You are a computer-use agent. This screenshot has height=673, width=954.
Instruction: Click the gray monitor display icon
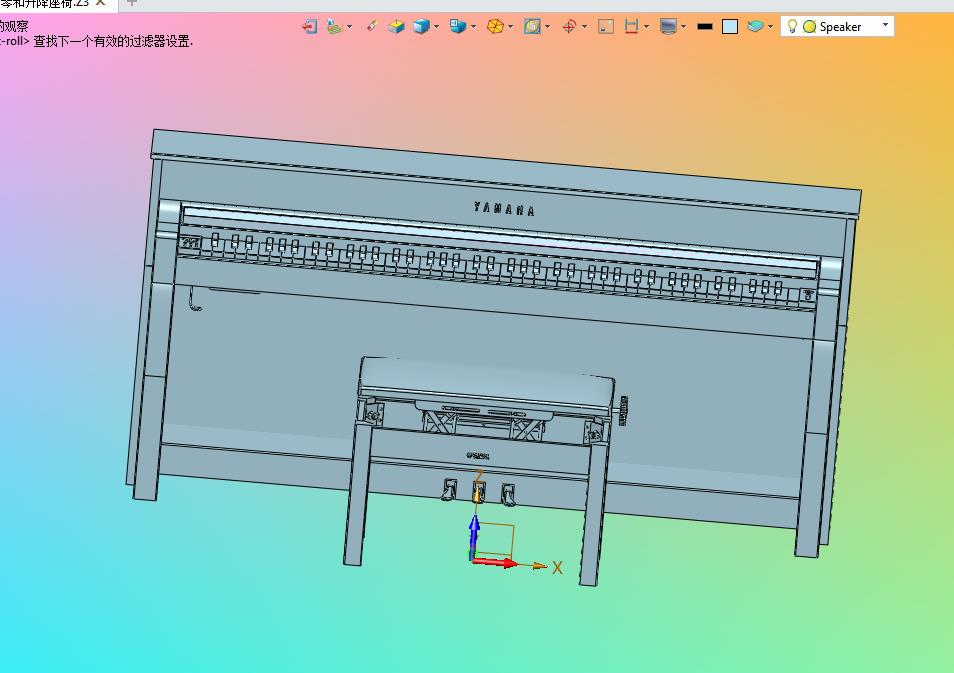click(668, 26)
